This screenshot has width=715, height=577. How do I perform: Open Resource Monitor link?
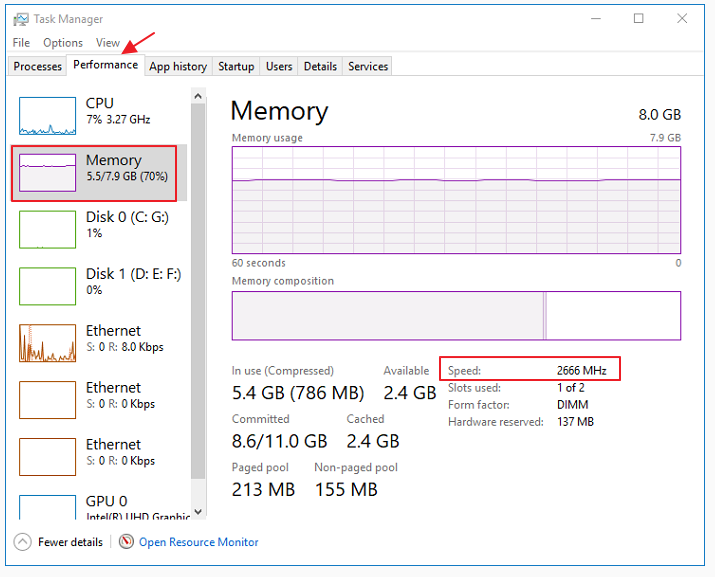point(198,542)
